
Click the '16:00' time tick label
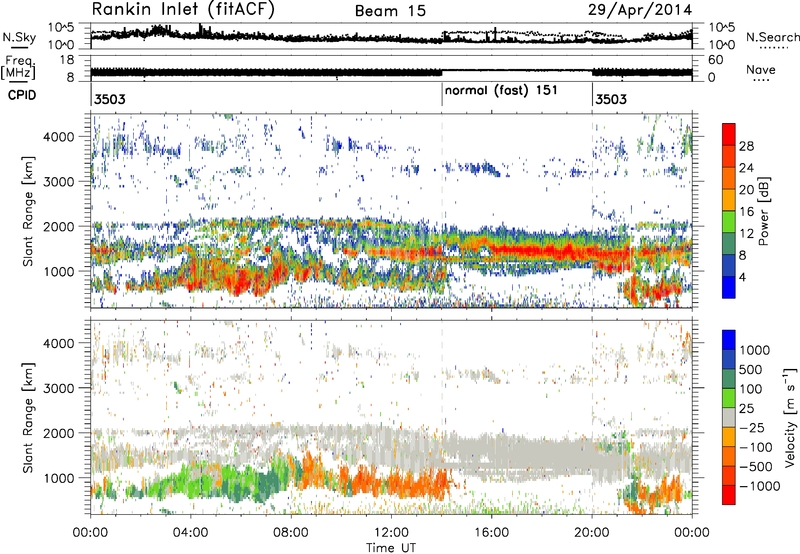[491, 533]
